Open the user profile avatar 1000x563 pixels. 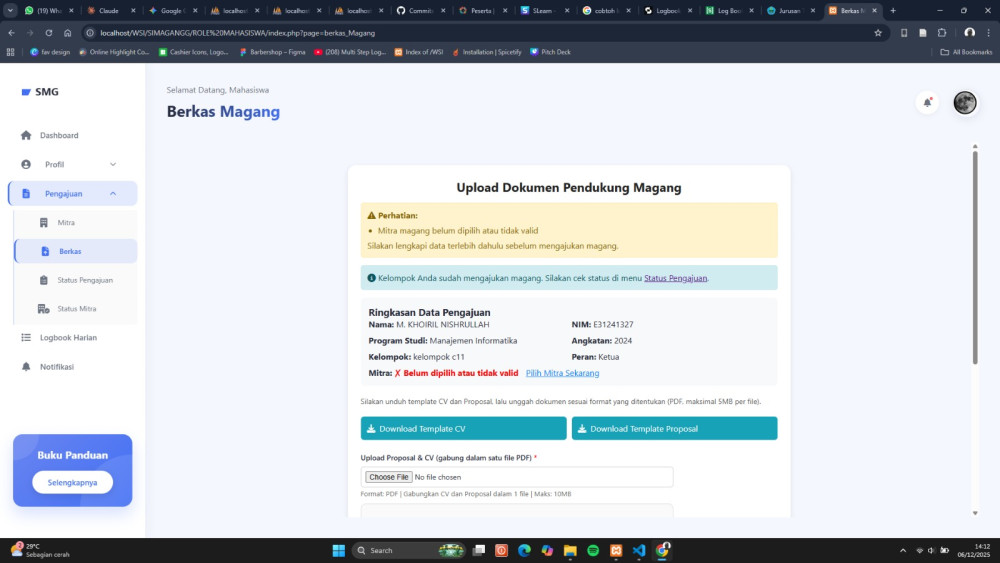click(964, 102)
